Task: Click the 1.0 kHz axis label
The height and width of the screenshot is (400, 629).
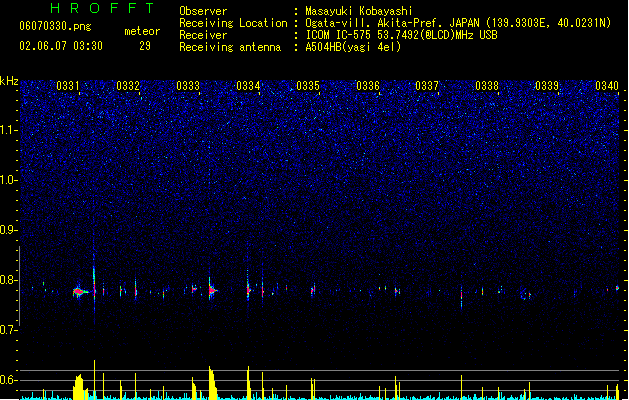Action: pyautogui.click(x=9, y=180)
